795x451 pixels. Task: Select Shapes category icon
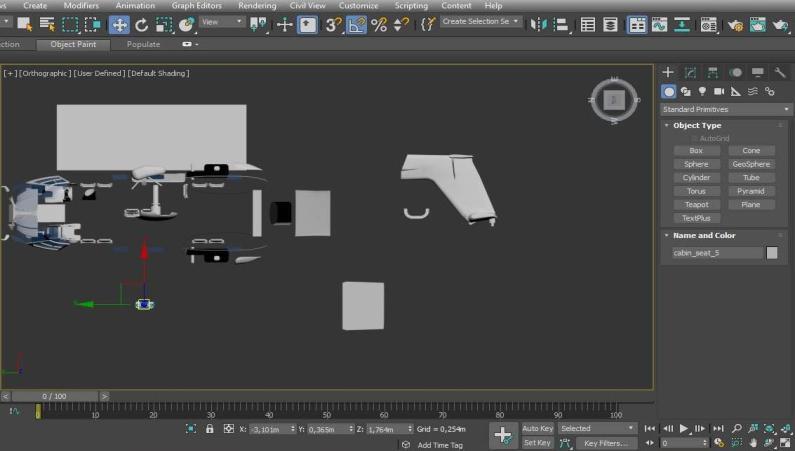pyautogui.click(x=686, y=92)
